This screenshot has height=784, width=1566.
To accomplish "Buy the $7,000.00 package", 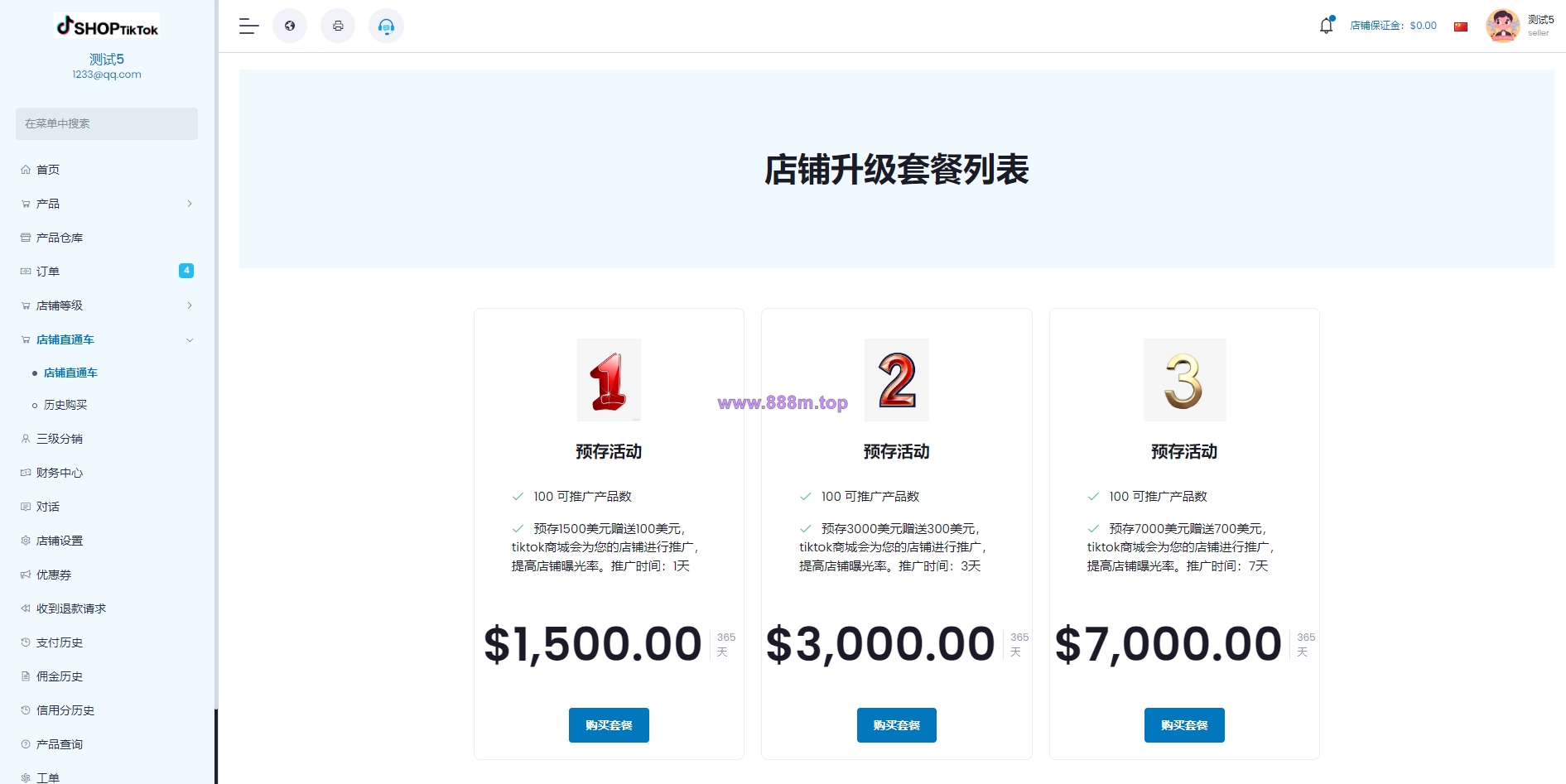I will (1184, 725).
